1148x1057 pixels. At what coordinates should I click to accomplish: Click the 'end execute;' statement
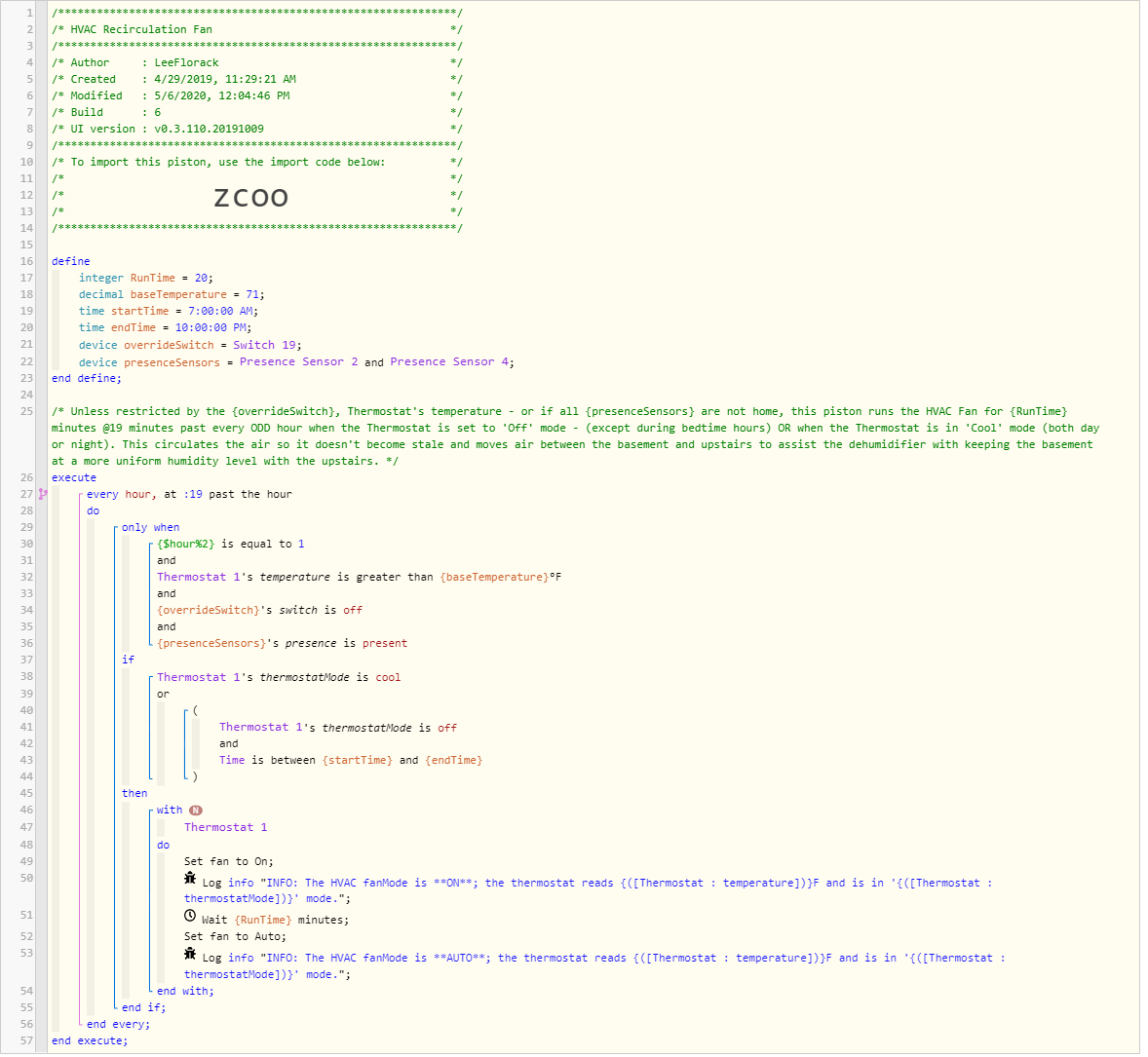click(90, 1041)
